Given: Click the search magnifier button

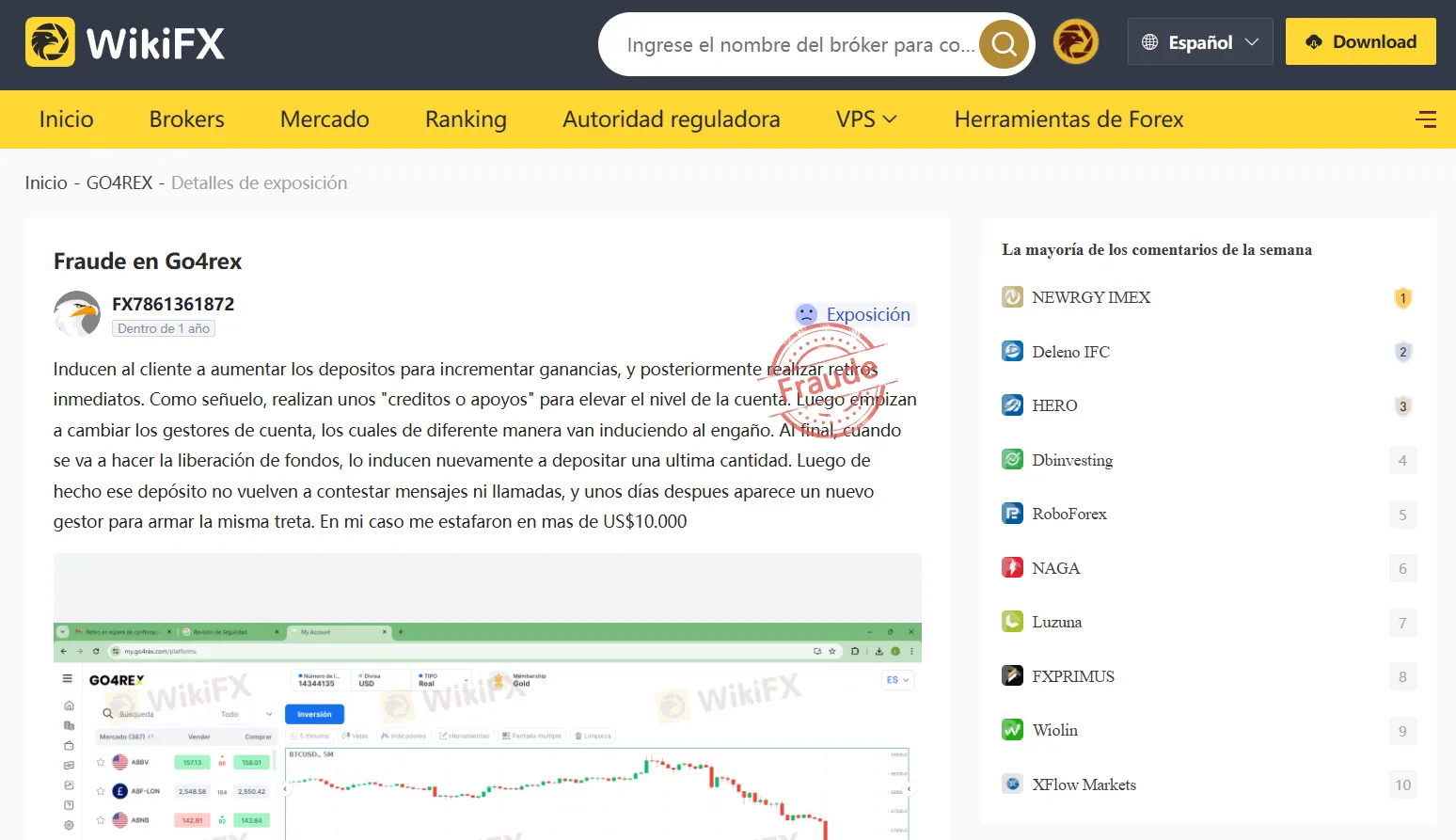Looking at the screenshot, I should point(1004,44).
